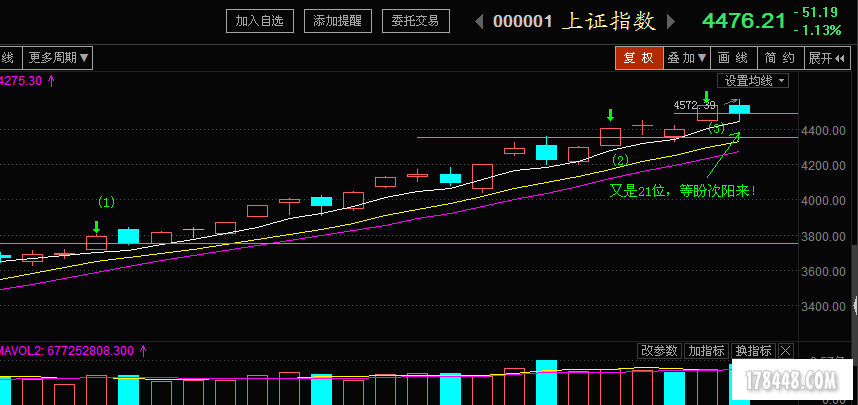Click the 上证指数 stock name

(x=608, y=22)
